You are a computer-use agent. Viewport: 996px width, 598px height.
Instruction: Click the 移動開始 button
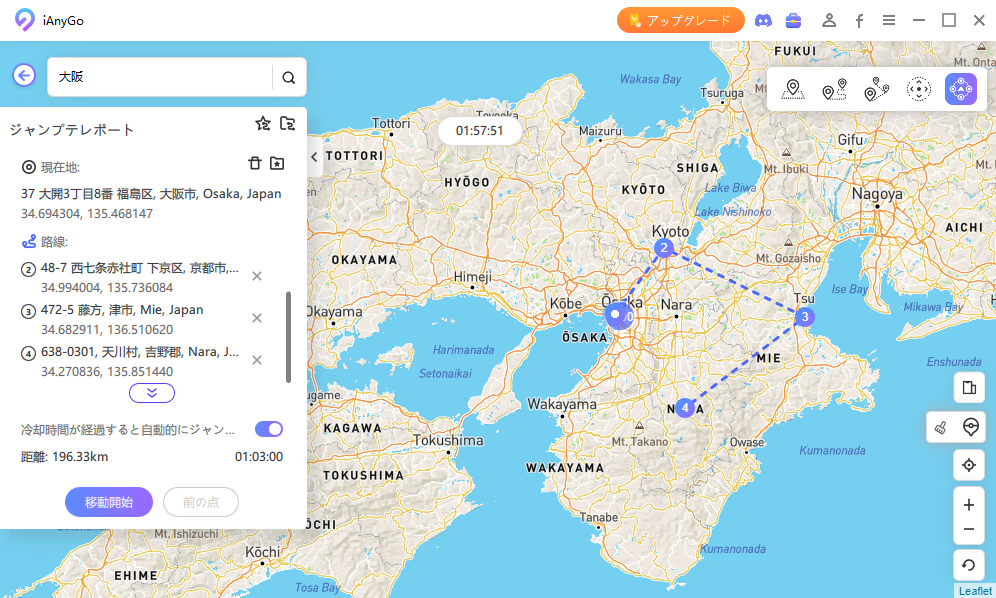pyautogui.click(x=109, y=502)
